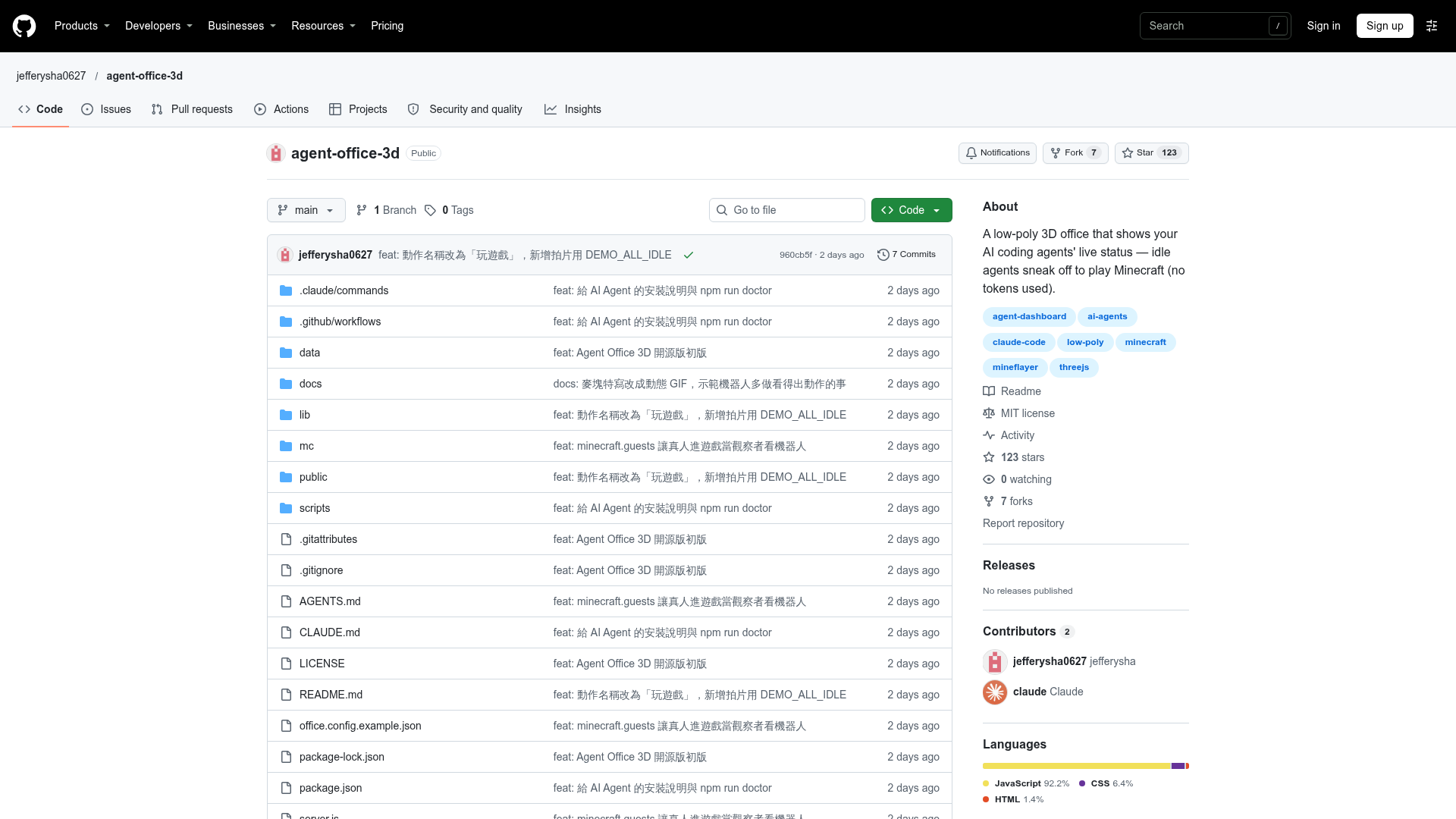Open the 7 Commits history link
The width and height of the screenshot is (1456, 819).
[906, 255]
